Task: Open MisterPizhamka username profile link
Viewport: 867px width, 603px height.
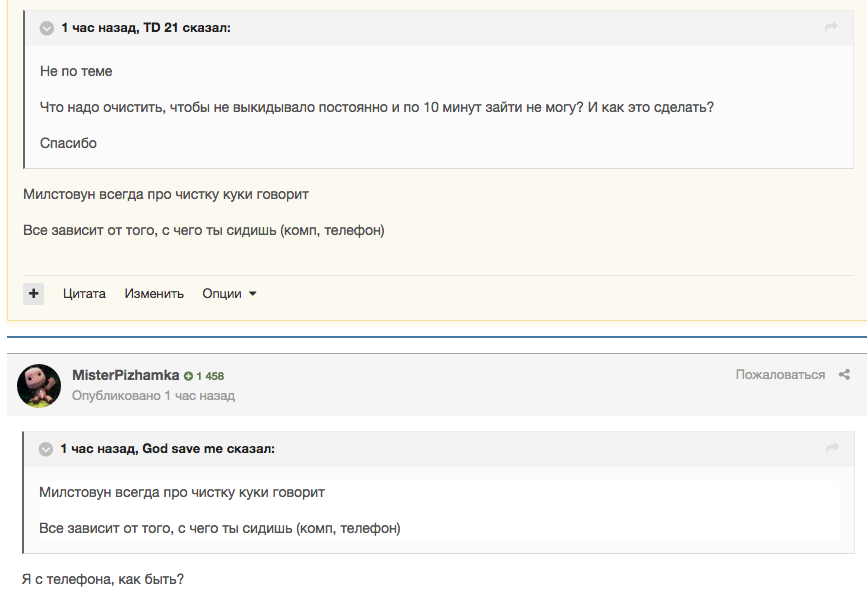Action: tap(126, 375)
